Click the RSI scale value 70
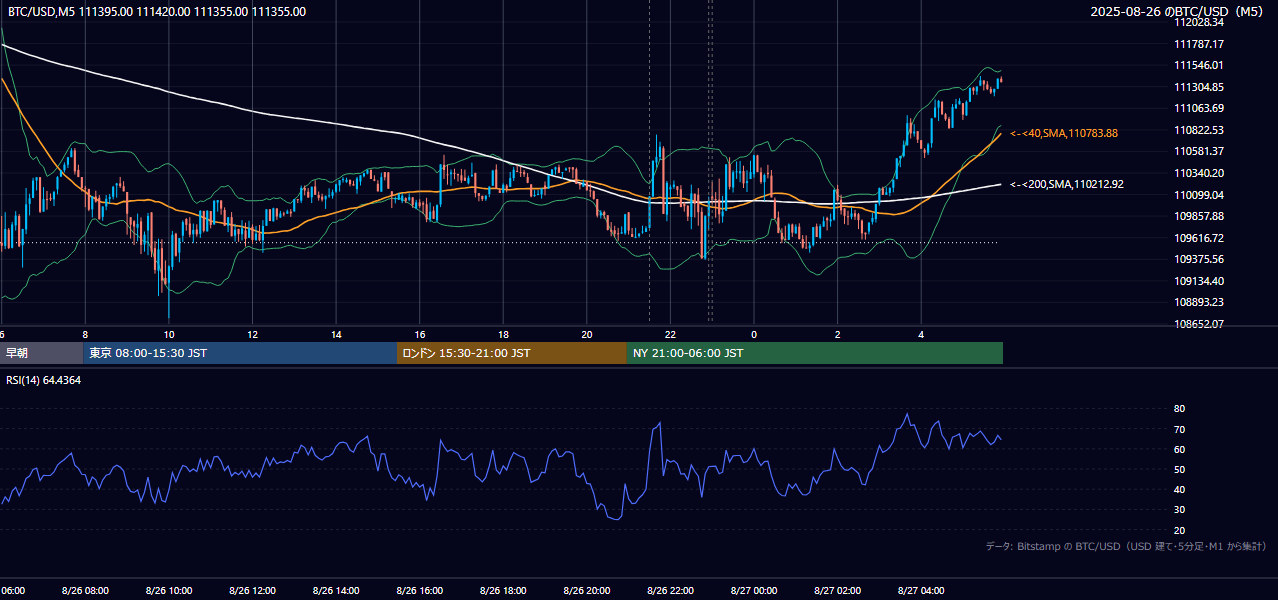1278x600 pixels. click(1179, 429)
